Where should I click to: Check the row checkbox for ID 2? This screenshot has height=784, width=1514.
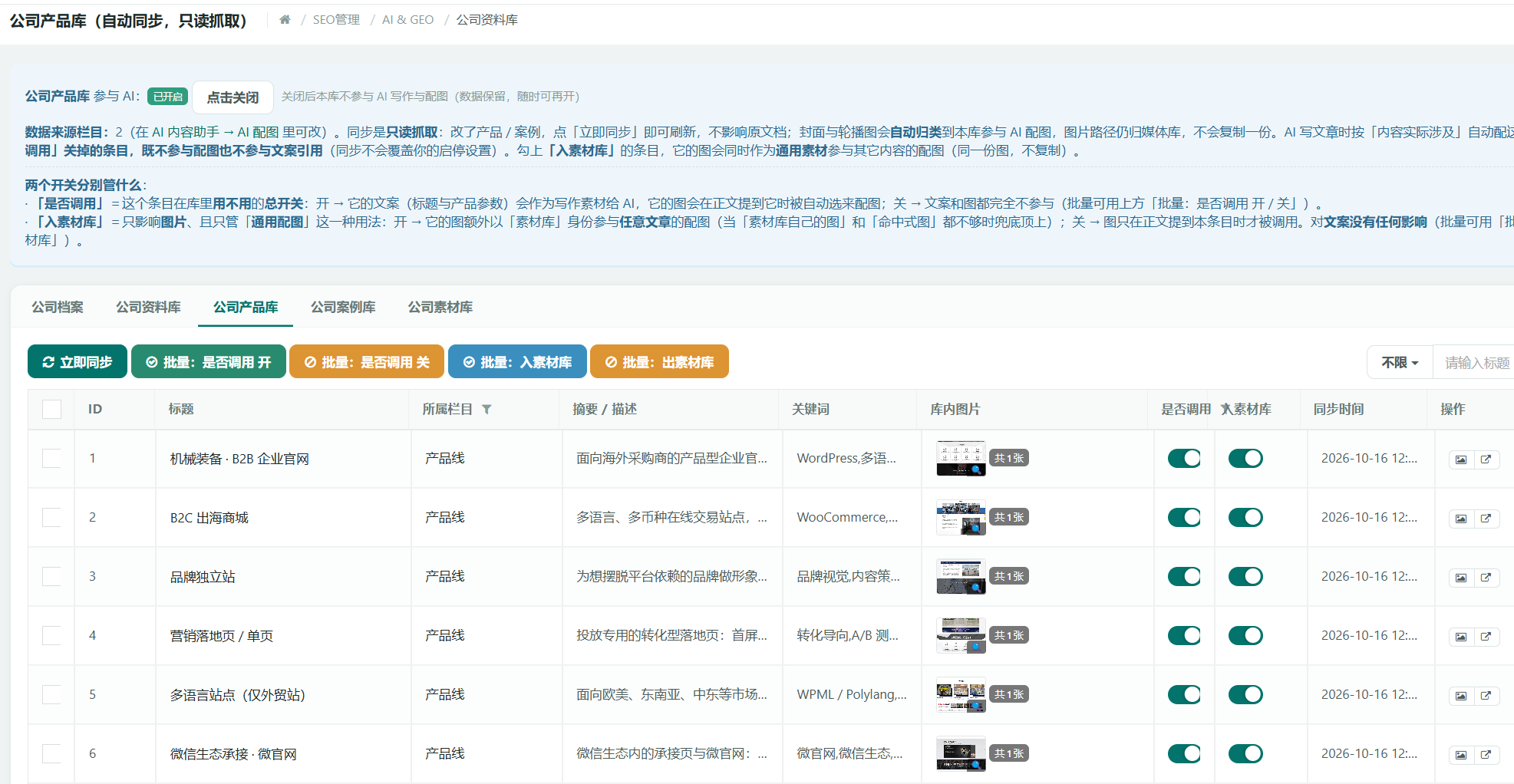51,517
